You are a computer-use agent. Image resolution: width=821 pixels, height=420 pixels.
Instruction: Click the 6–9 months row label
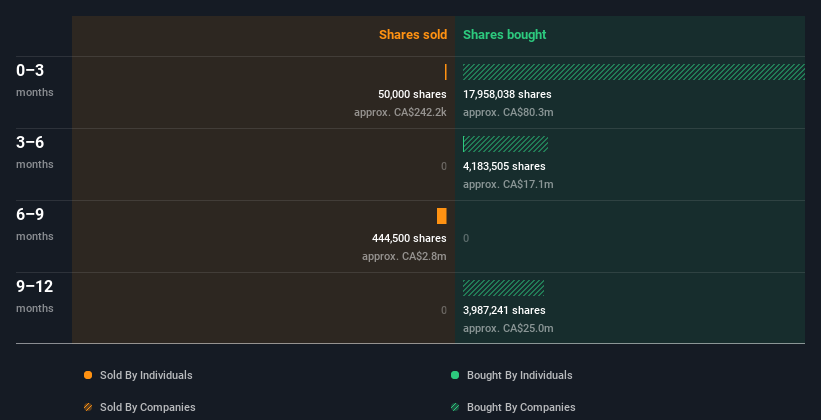pos(35,224)
